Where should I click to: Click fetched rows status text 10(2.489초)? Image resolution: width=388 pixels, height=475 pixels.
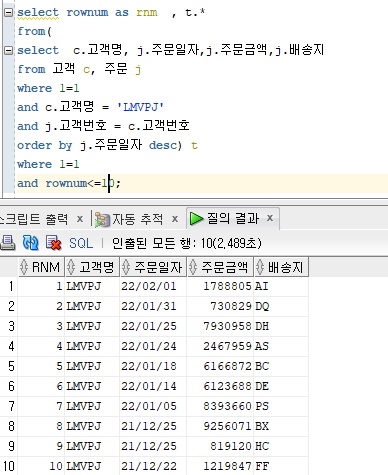coord(232,243)
